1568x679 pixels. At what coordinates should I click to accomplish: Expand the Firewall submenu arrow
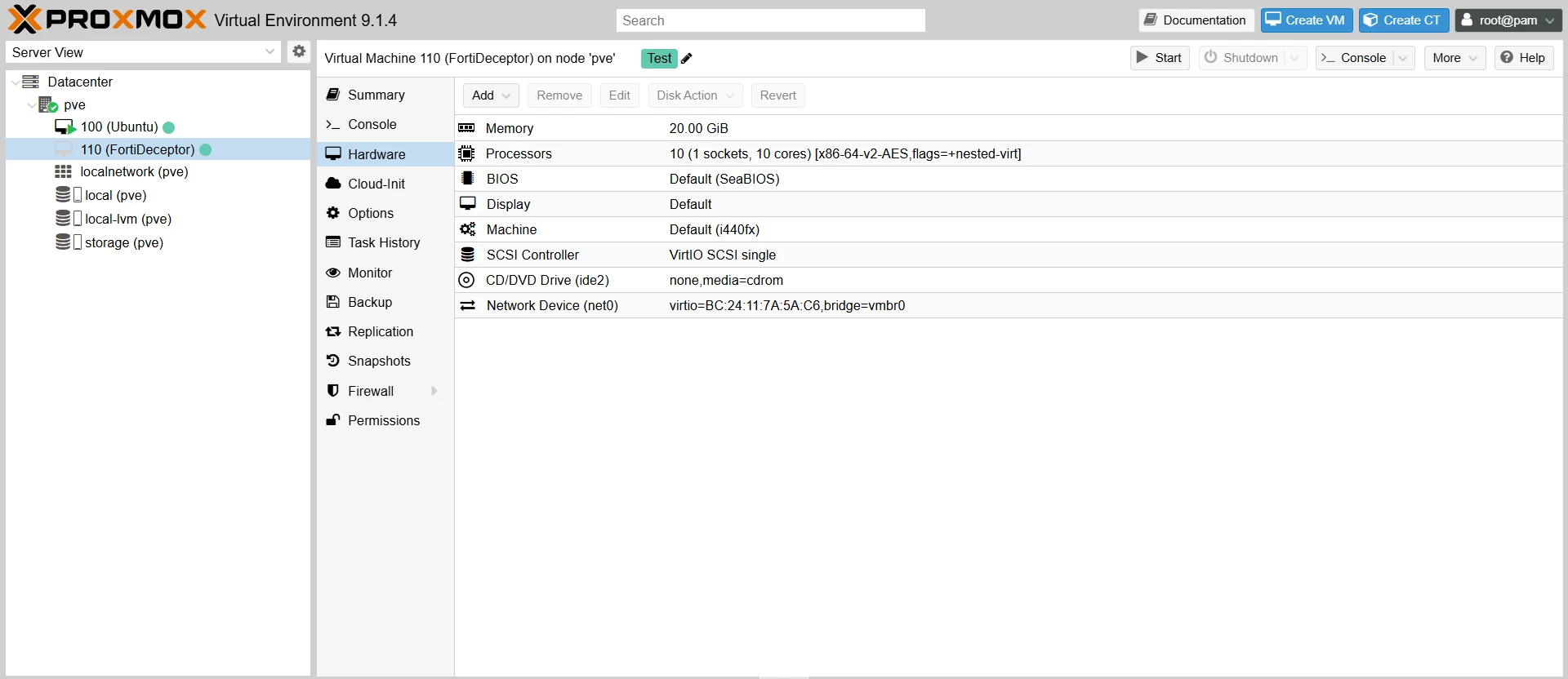pyautogui.click(x=434, y=391)
